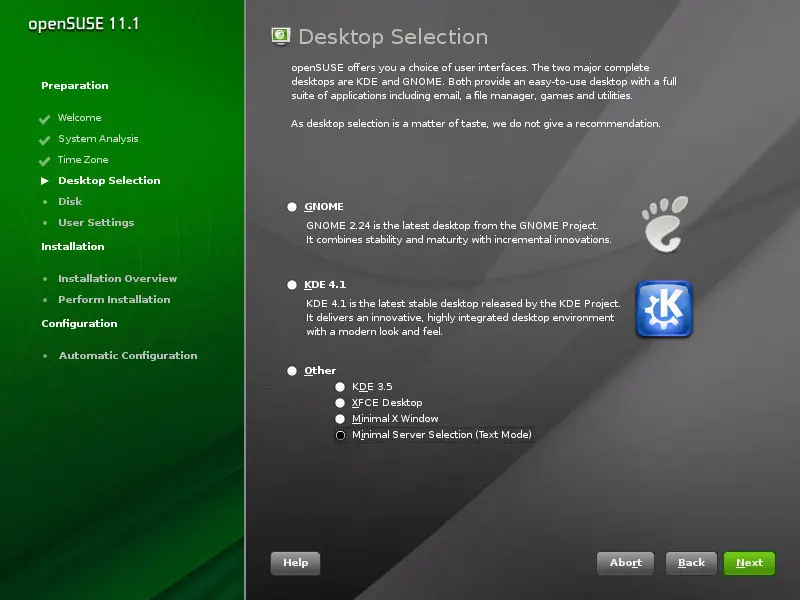Image resolution: width=800 pixels, height=600 pixels.
Task: Click the 'we do not give a recommendation' line
Action: click(476, 123)
